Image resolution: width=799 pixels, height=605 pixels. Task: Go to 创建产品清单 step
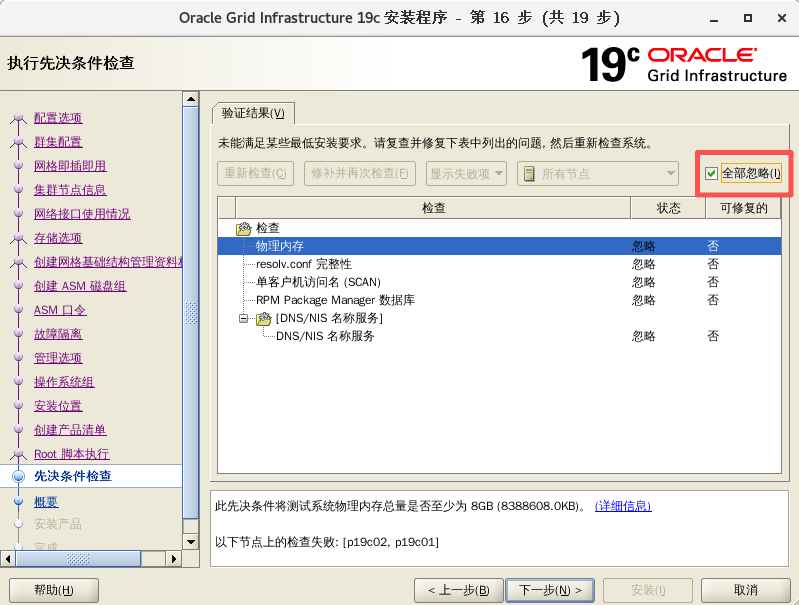[x=70, y=430]
